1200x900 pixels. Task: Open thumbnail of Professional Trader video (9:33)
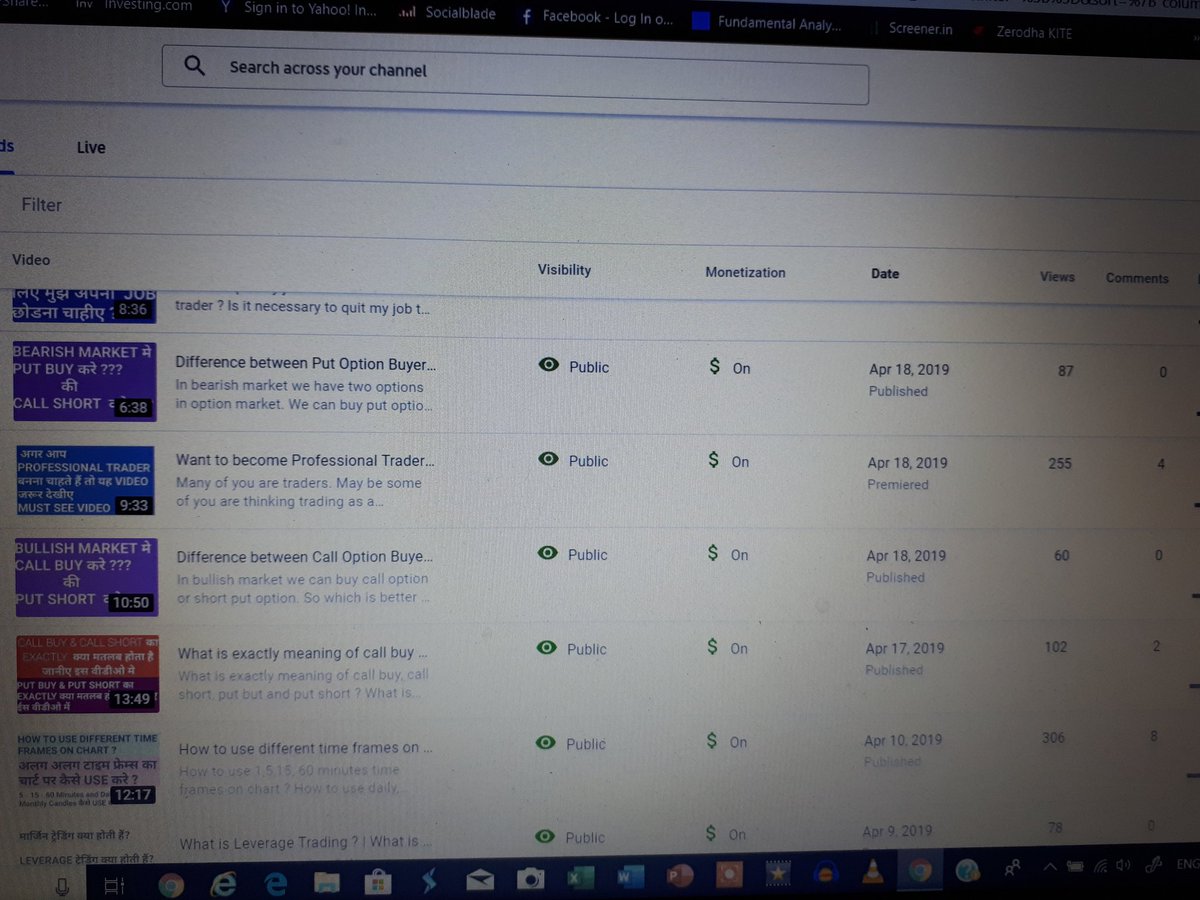[x=86, y=480]
